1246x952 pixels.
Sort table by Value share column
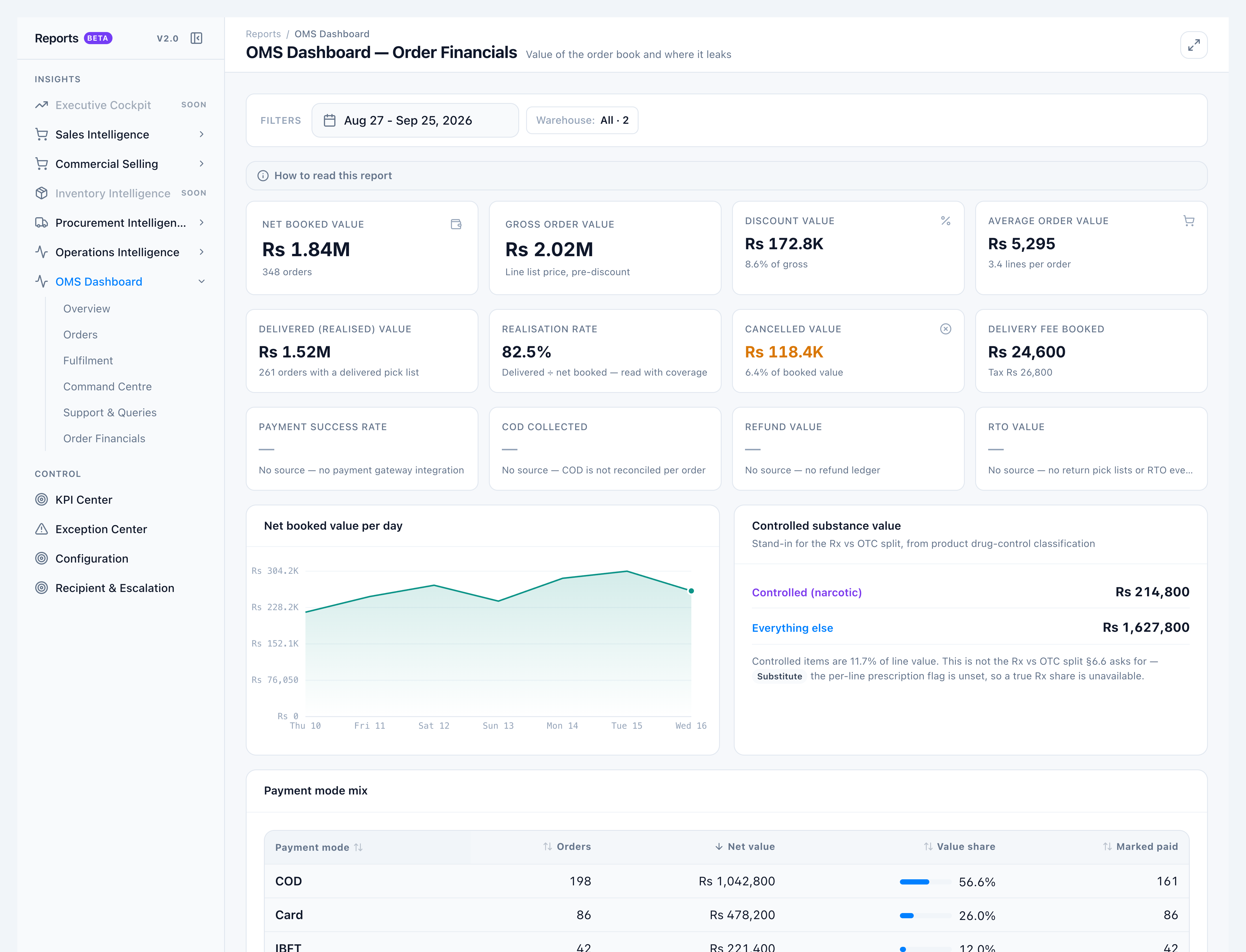pos(959,847)
